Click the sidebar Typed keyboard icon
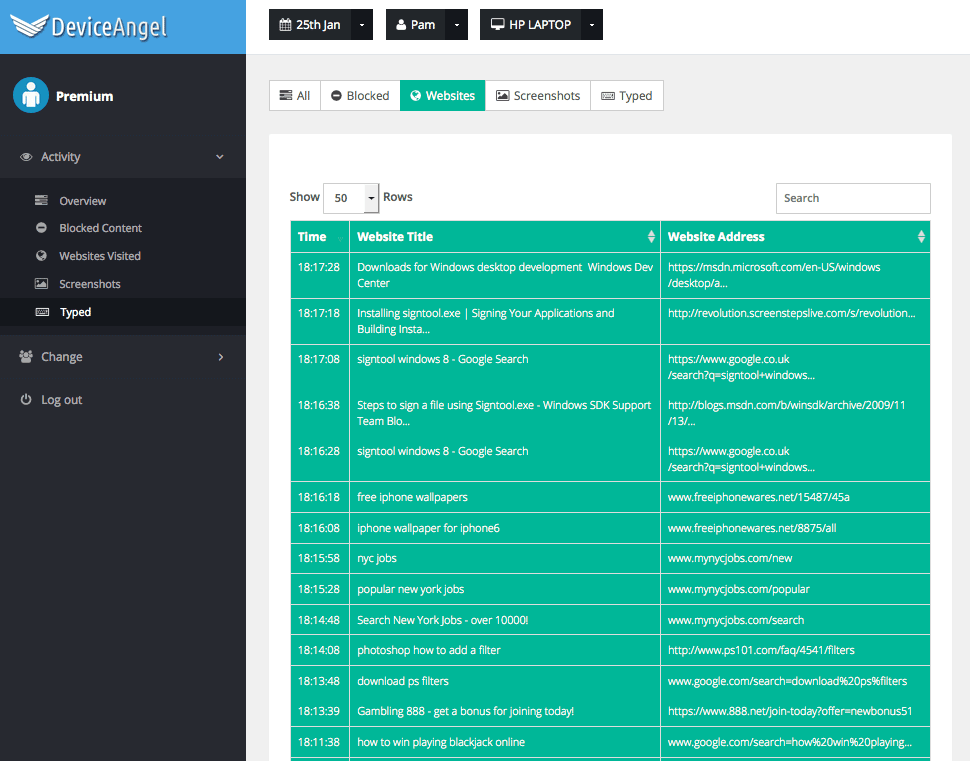The height and width of the screenshot is (761, 970). tap(42, 312)
